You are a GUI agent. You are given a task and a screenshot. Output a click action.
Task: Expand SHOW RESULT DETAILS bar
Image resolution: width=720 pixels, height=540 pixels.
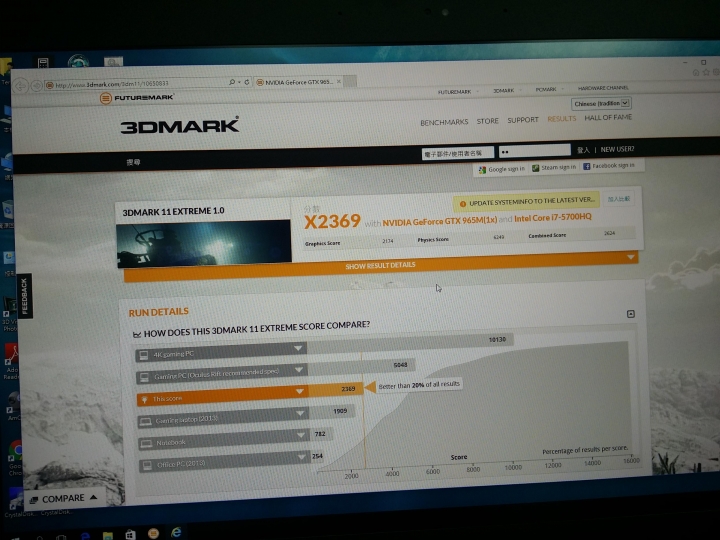tap(380, 265)
